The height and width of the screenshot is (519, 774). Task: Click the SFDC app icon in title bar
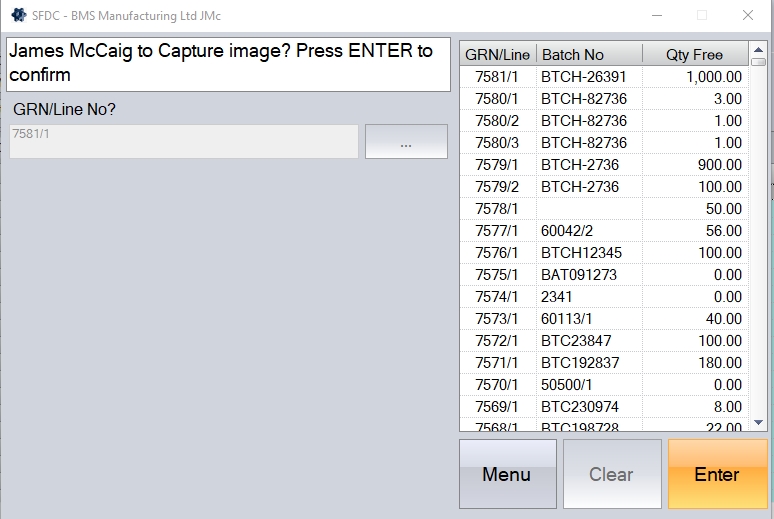coord(18,15)
